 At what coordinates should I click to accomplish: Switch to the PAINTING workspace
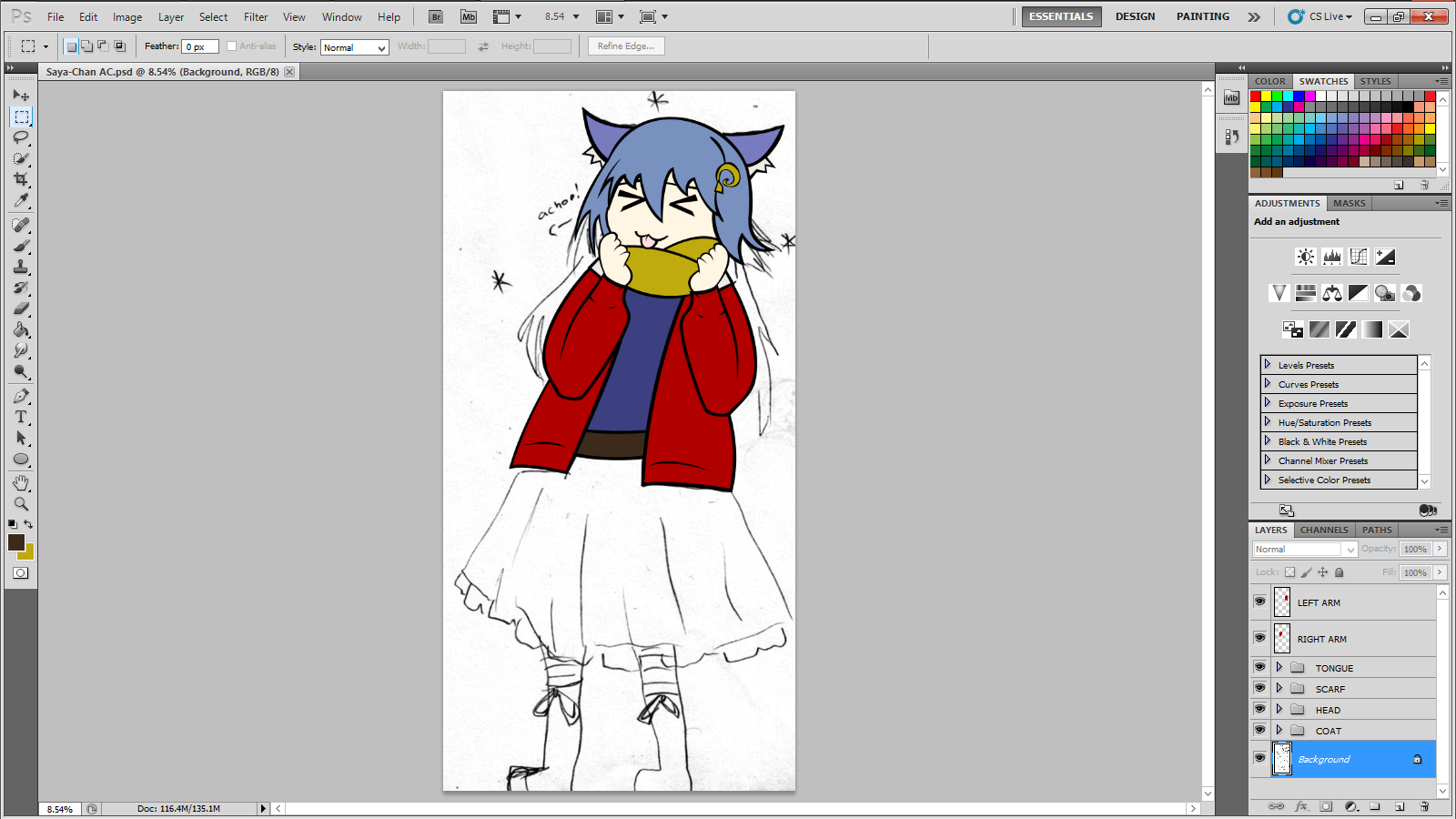(1203, 16)
